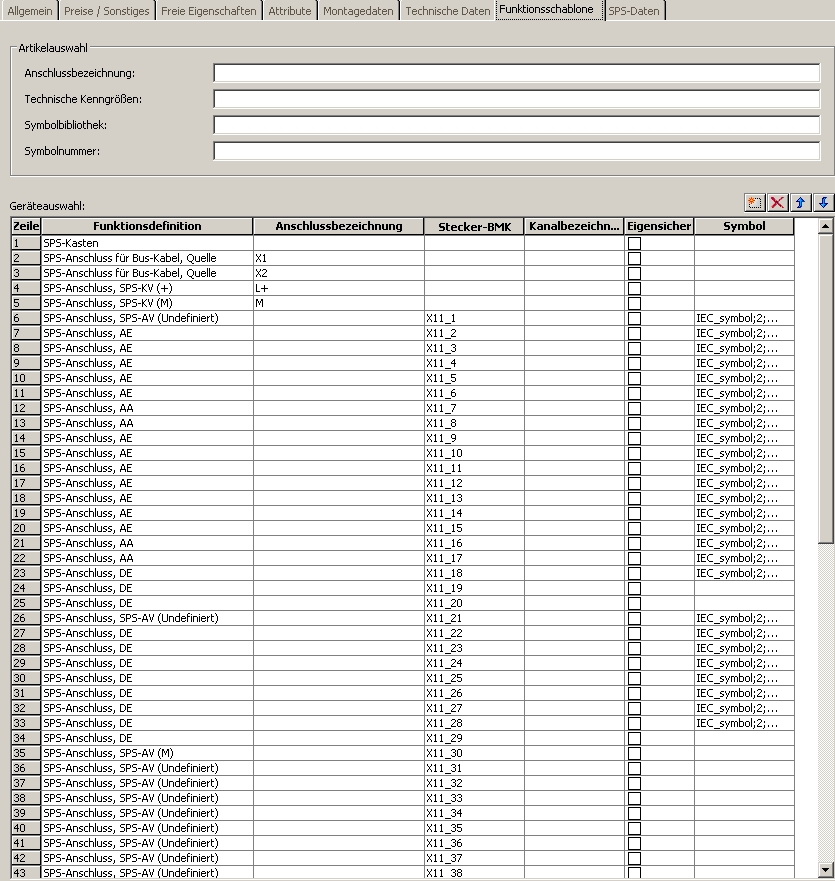Click the X2 connection cell

point(339,274)
